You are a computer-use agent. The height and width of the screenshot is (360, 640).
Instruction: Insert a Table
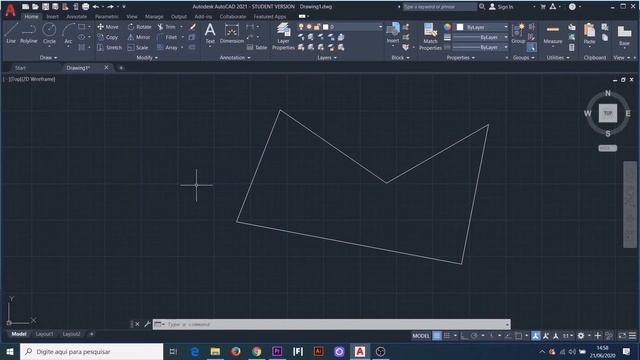point(257,47)
